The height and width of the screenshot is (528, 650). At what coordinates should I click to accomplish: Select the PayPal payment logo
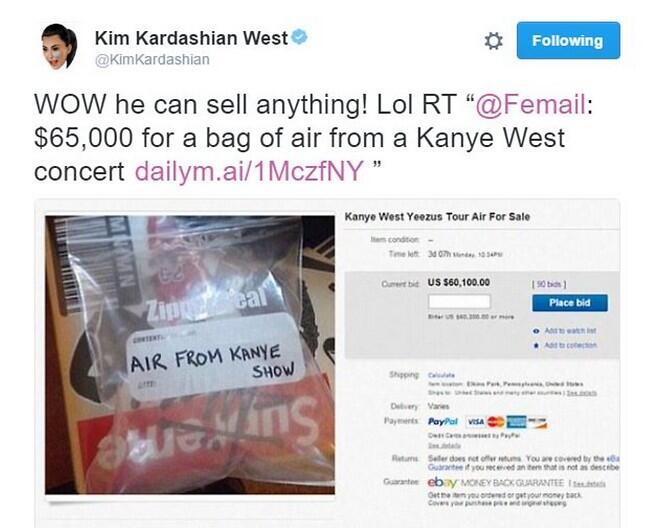443,421
